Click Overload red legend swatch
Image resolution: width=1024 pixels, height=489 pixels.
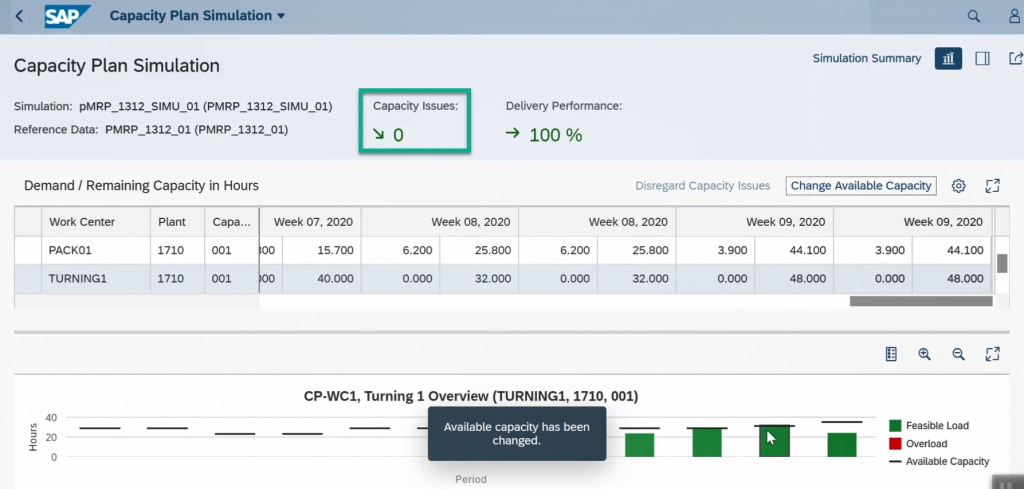click(x=895, y=444)
